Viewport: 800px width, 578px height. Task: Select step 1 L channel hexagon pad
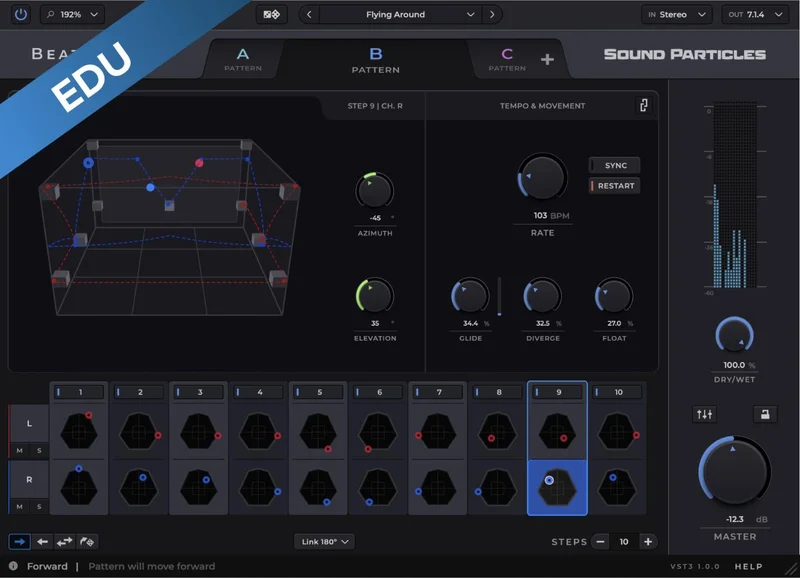[79, 432]
